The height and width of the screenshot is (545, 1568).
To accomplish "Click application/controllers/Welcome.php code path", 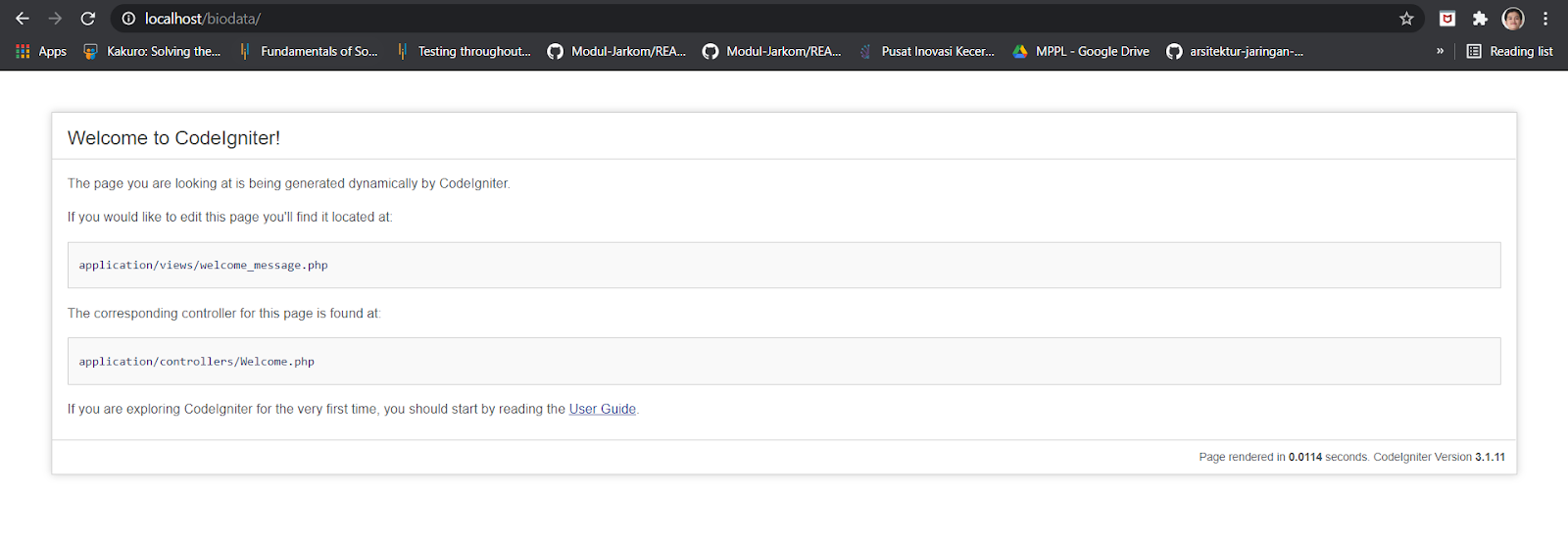I will tap(197, 362).
